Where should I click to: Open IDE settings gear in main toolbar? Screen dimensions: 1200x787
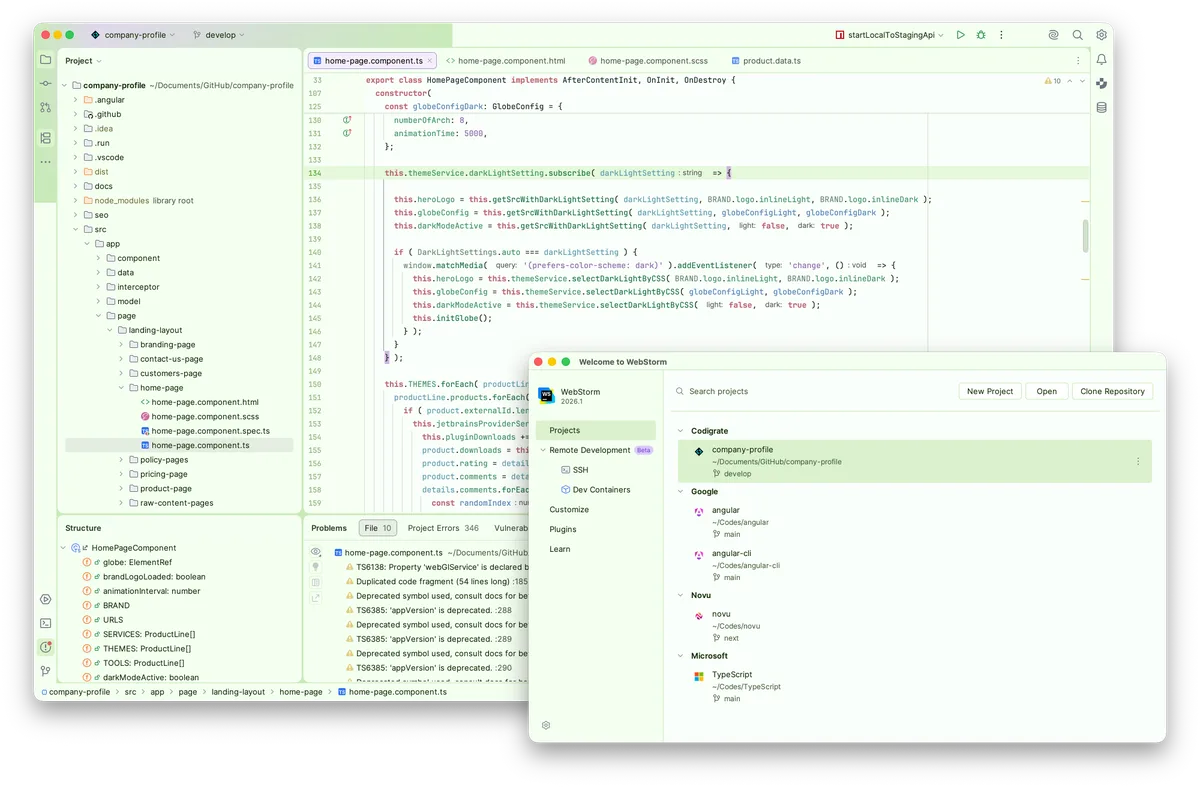tap(1101, 35)
